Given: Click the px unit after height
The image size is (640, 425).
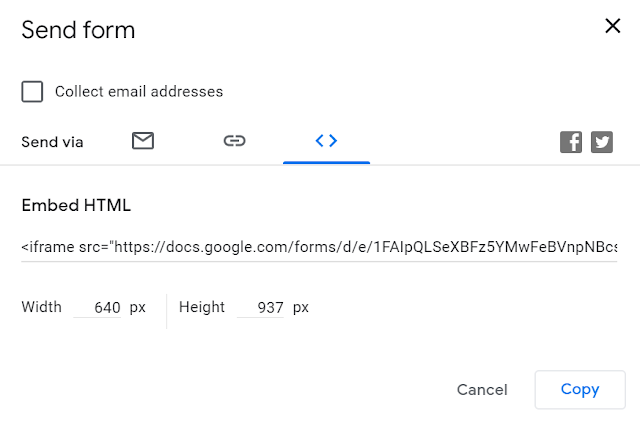Looking at the screenshot, I should coord(301,308).
